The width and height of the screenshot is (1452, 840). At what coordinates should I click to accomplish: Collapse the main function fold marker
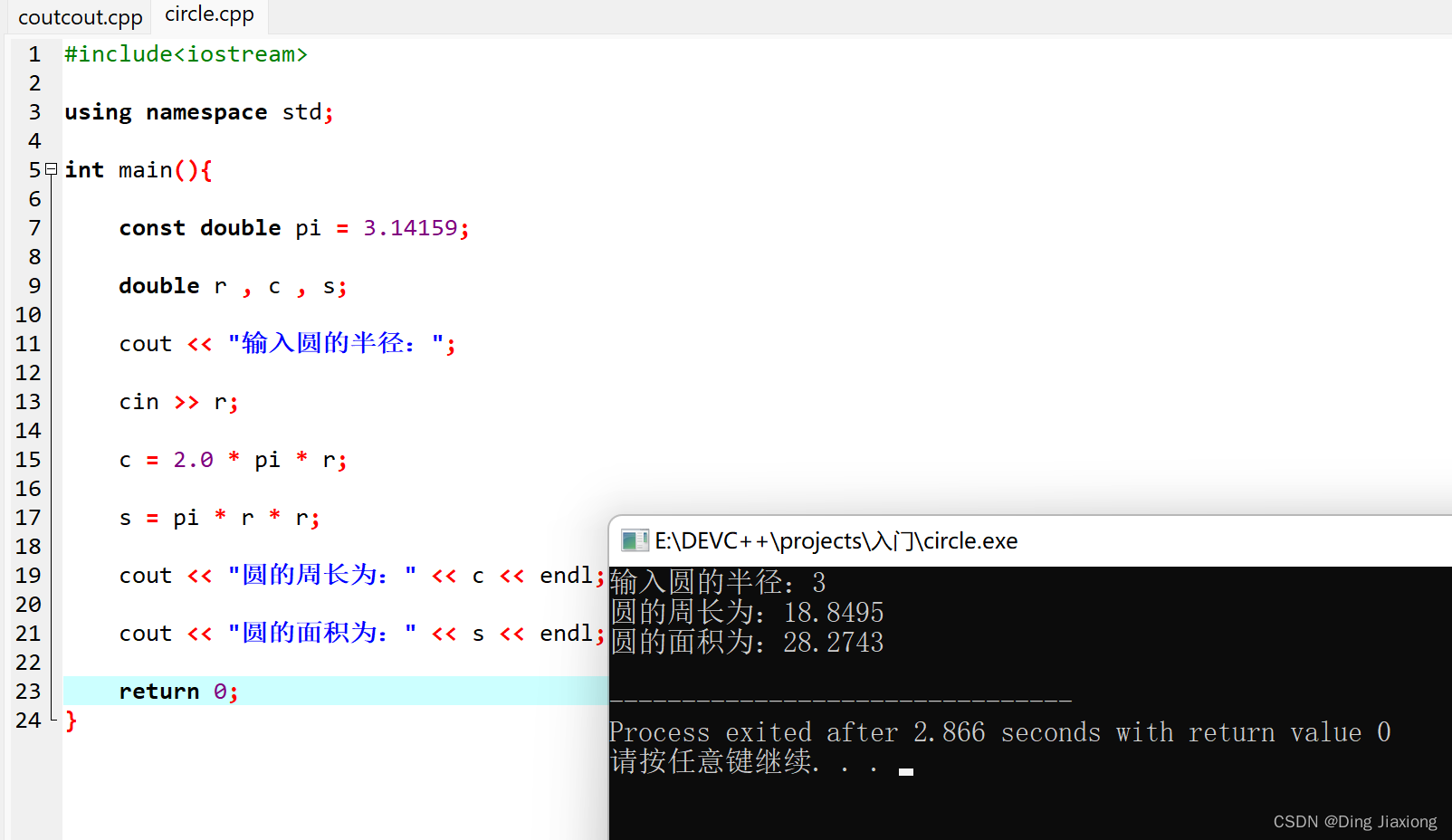point(52,169)
